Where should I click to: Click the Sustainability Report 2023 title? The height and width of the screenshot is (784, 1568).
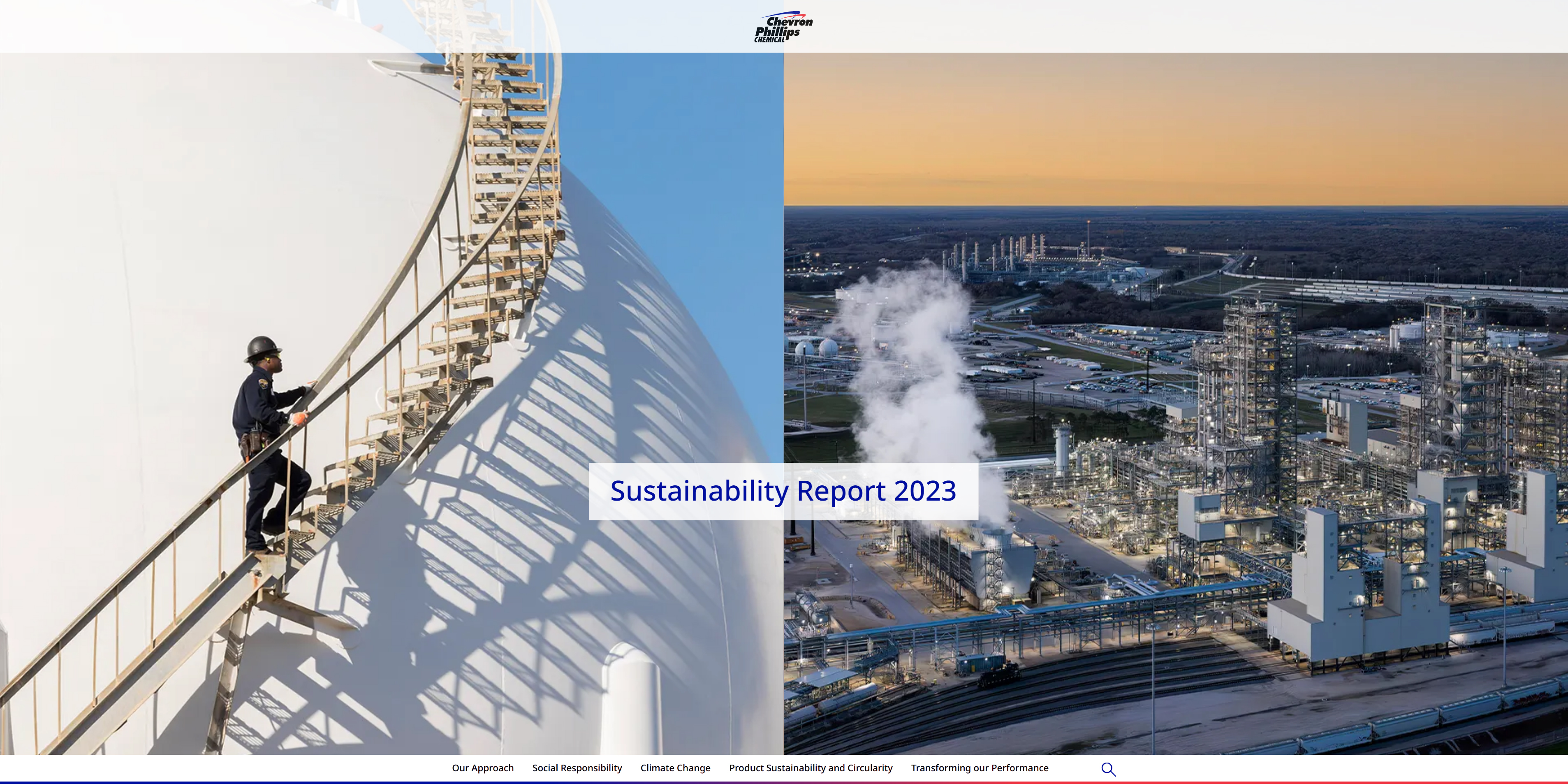click(x=783, y=491)
